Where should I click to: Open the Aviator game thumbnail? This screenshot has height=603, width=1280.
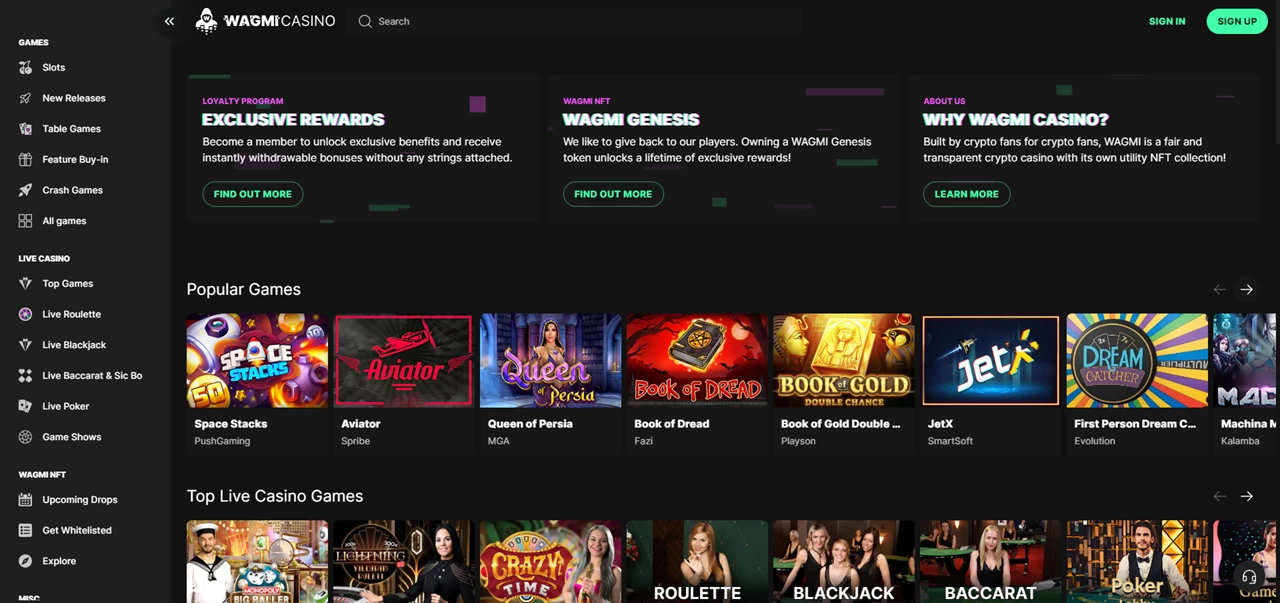[403, 360]
